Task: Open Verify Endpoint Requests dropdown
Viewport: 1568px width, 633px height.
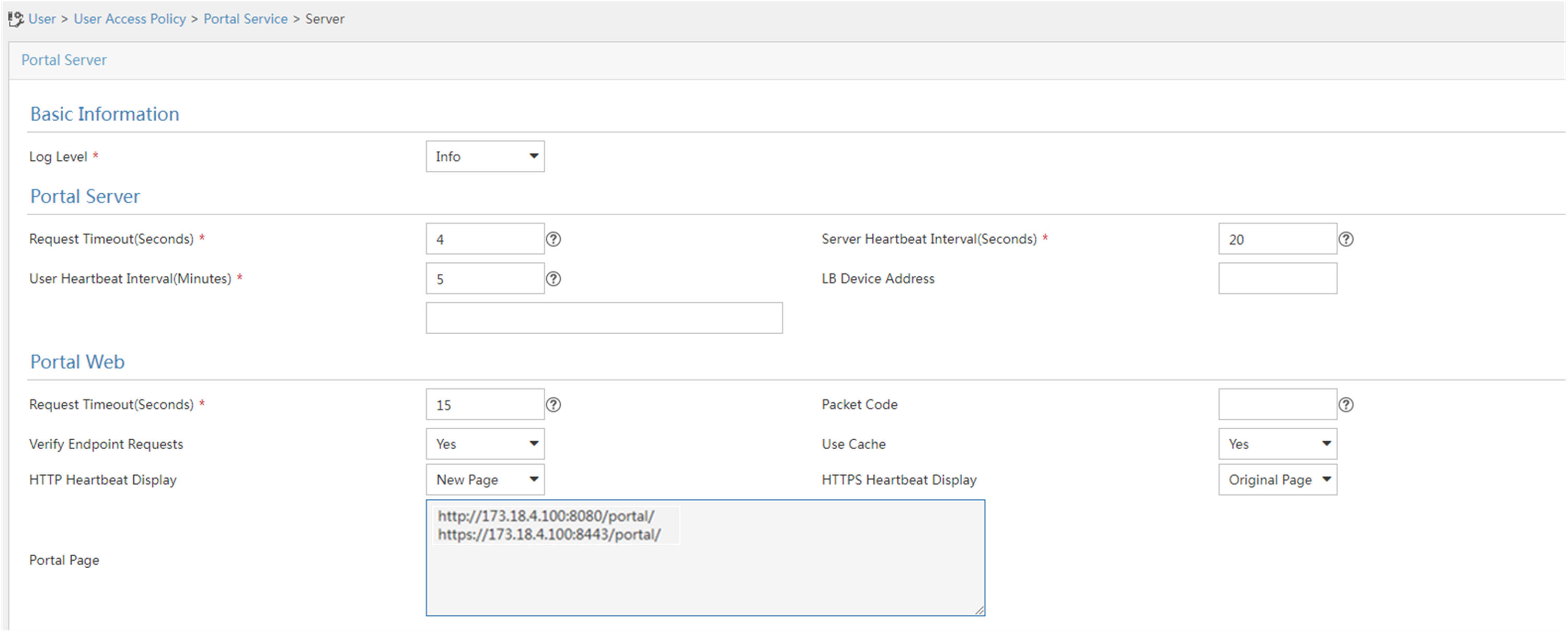Action: pyautogui.click(x=485, y=444)
